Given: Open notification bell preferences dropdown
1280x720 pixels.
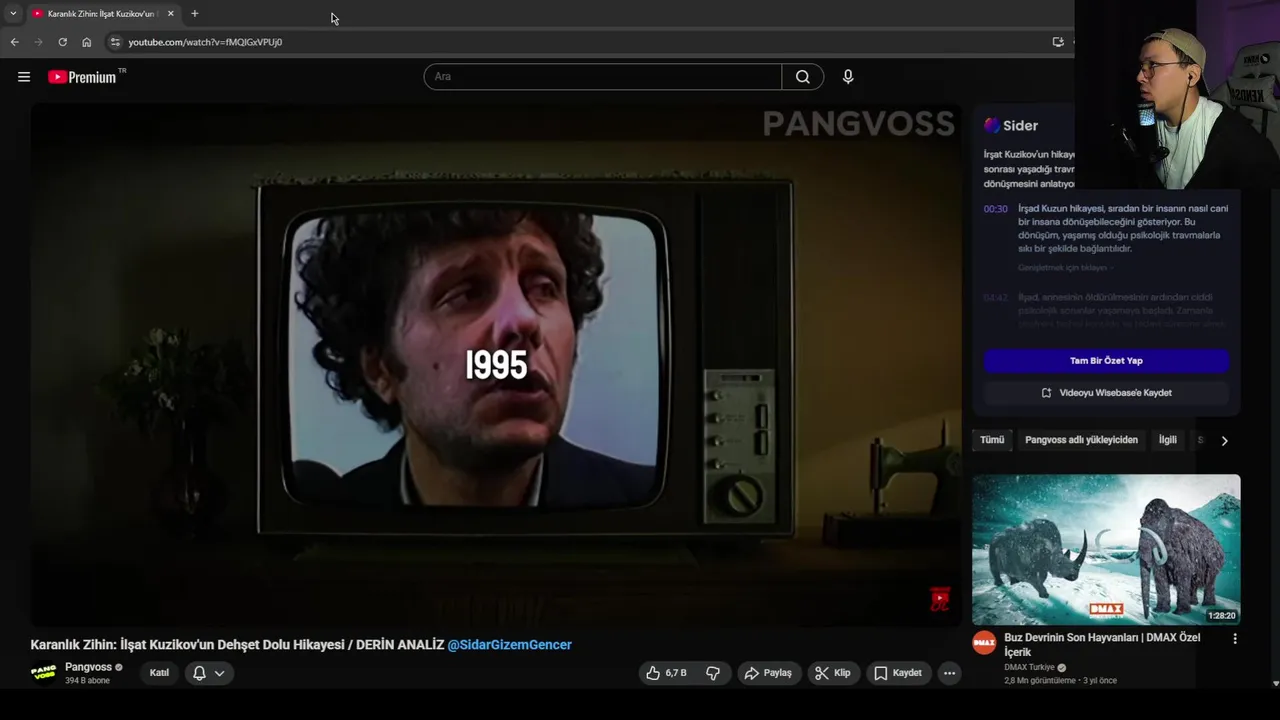Looking at the screenshot, I should point(209,673).
